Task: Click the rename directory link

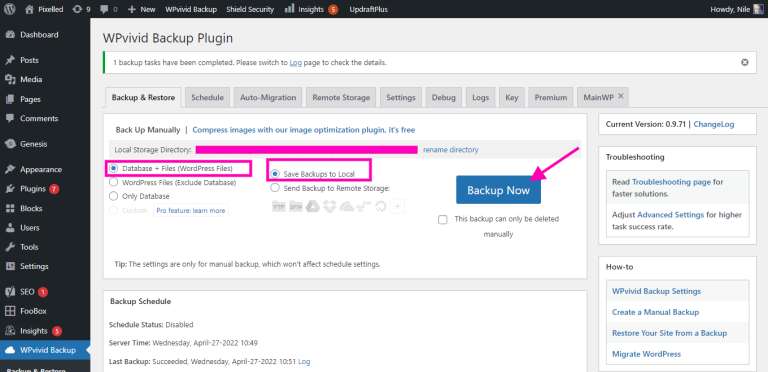Action: coord(451,150)
